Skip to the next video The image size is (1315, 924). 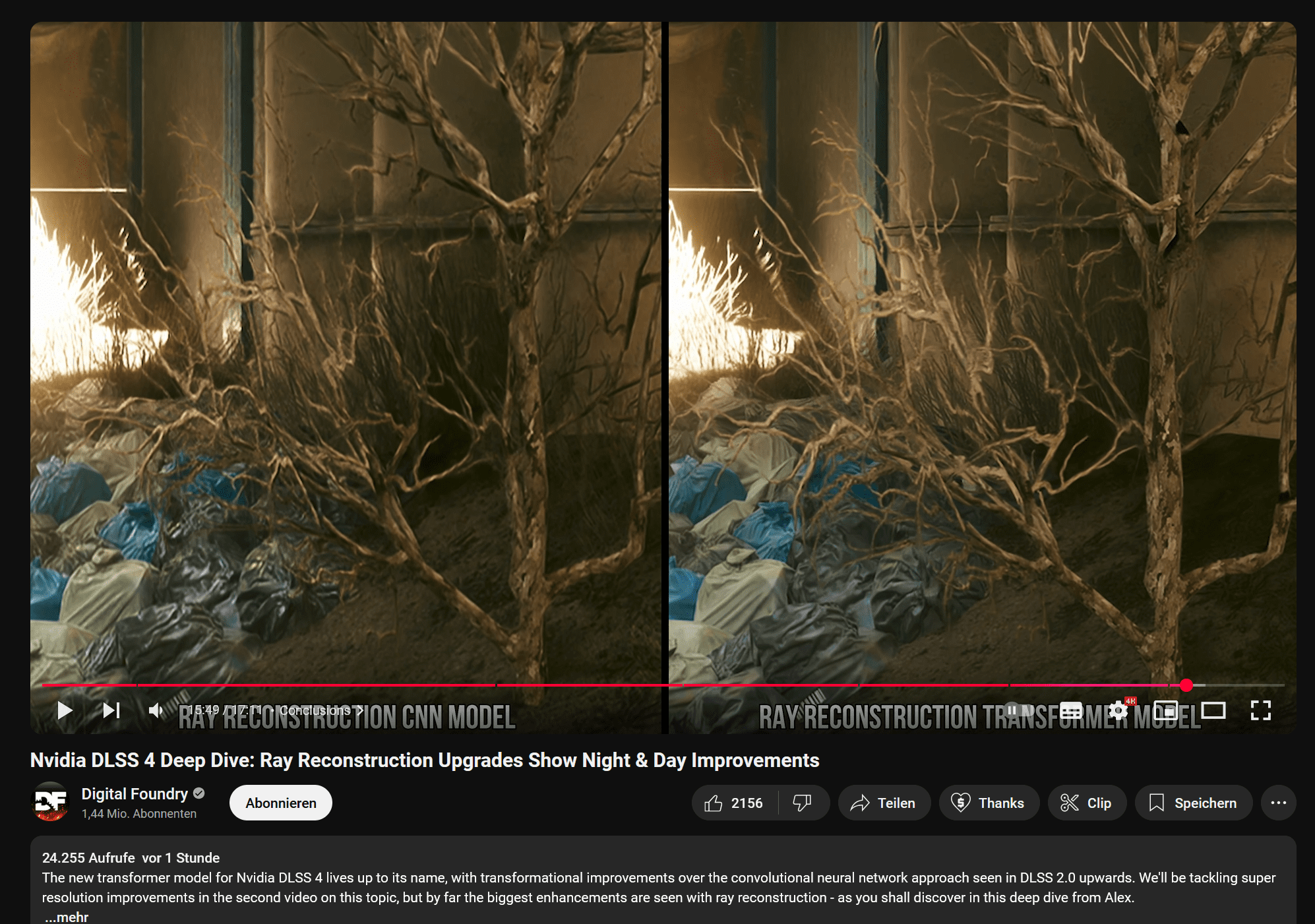pos(111,710)
